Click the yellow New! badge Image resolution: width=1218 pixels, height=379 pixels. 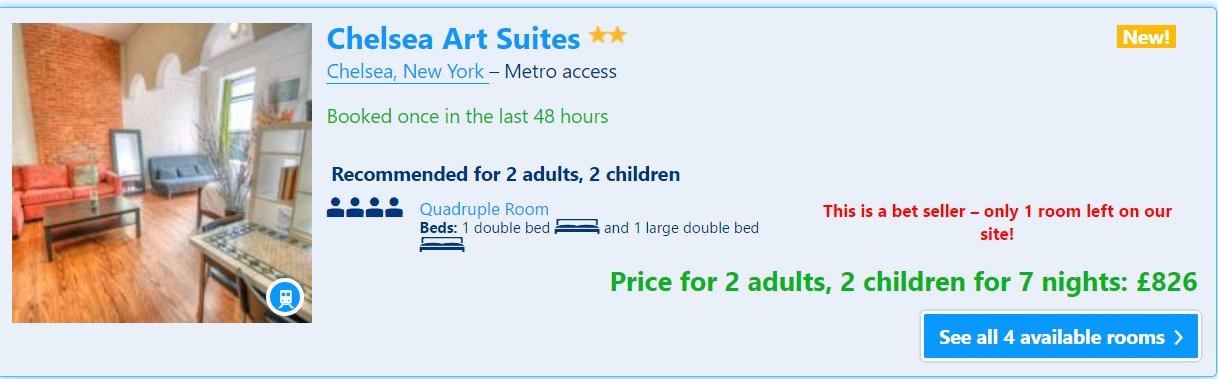click(1146, 37)
